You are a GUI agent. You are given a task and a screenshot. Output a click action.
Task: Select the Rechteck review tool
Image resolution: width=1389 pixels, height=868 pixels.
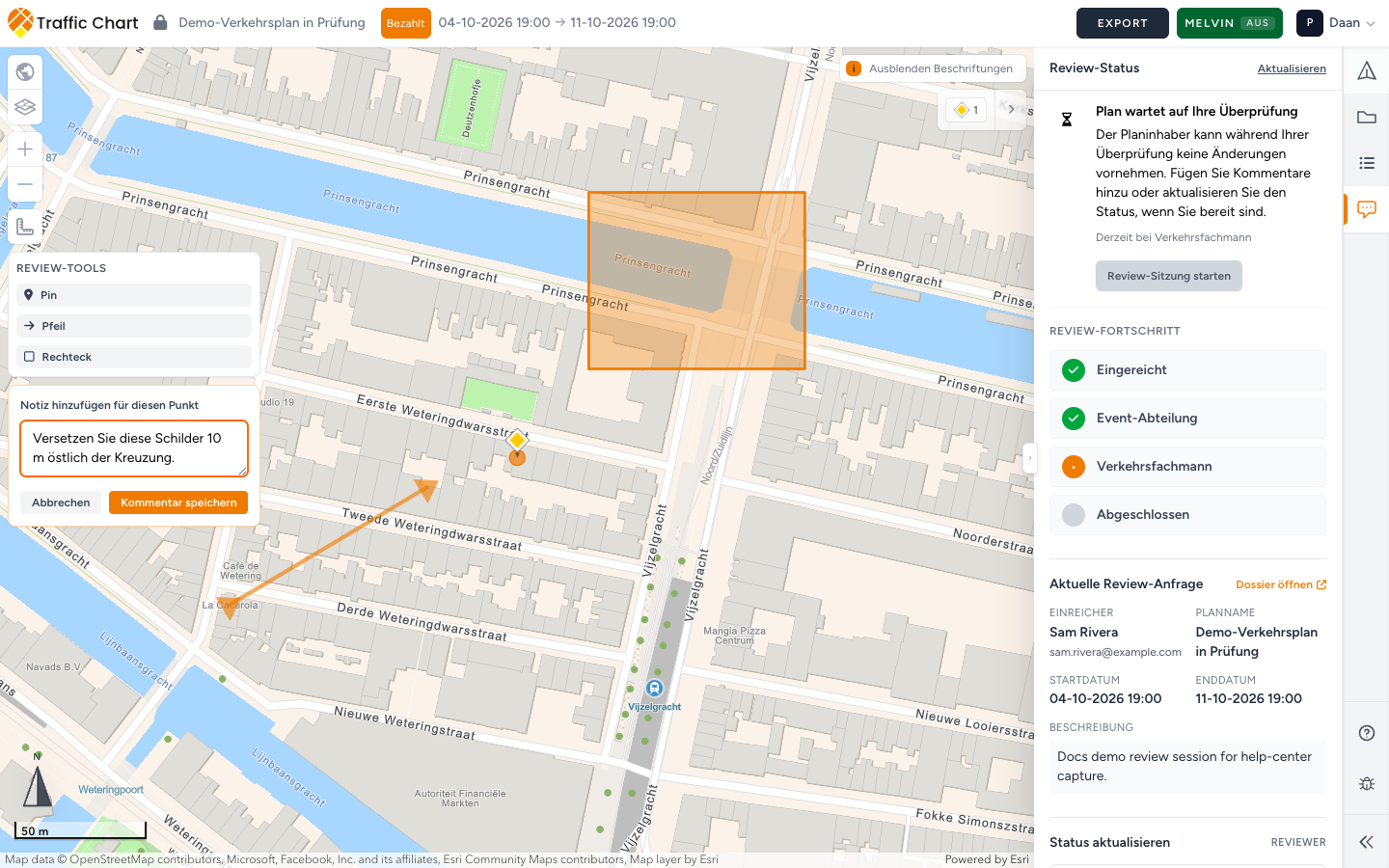134,357
